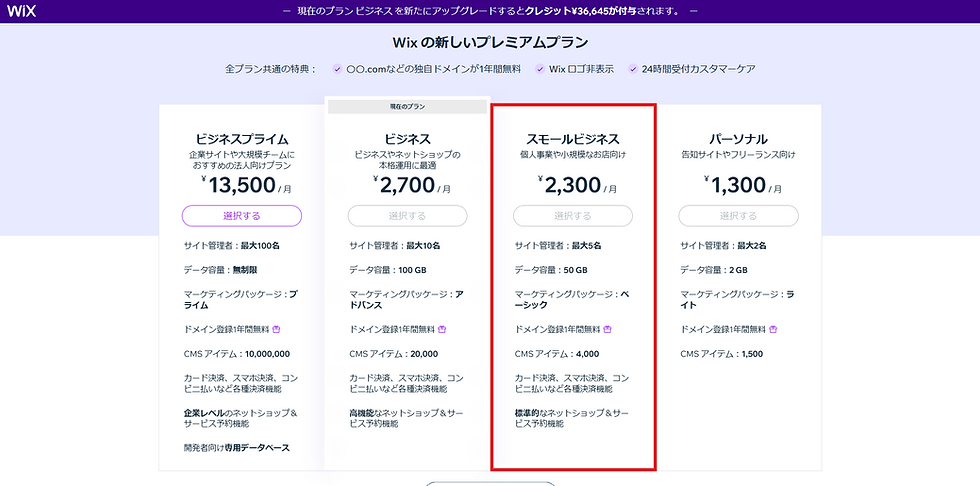Click the パーソナル plan title
980x486 pixels.
(739, 139)
